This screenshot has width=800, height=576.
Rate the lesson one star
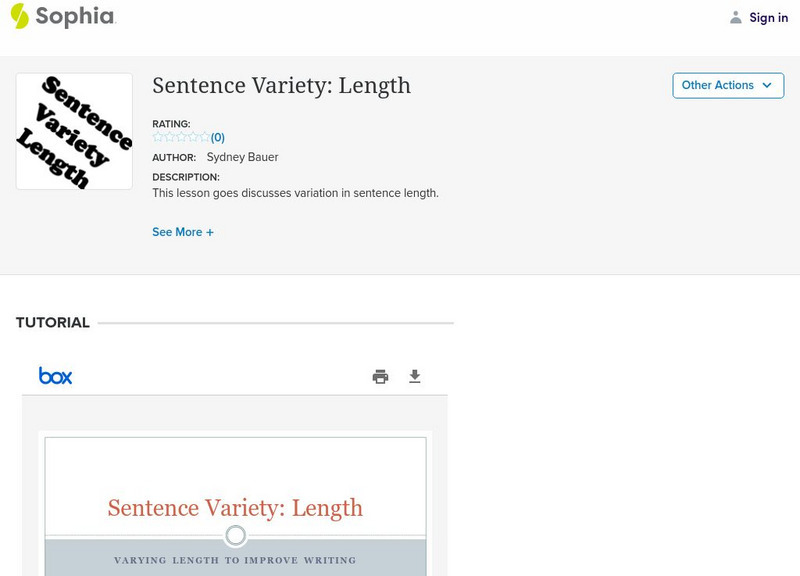158,137
